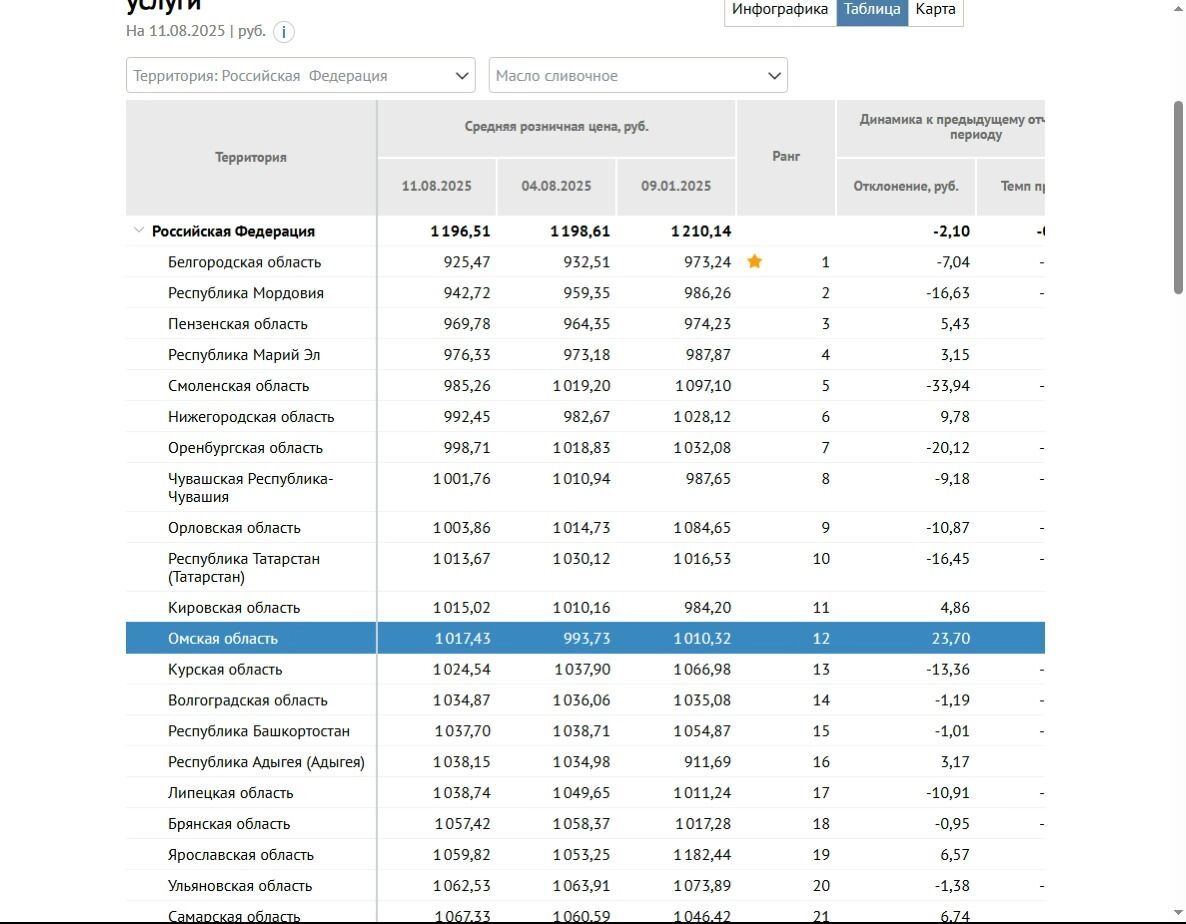Image resolution: width=1186 pixels, height=924 pixels.
Task: Select the Таблица tab
Action: point(872,10)
